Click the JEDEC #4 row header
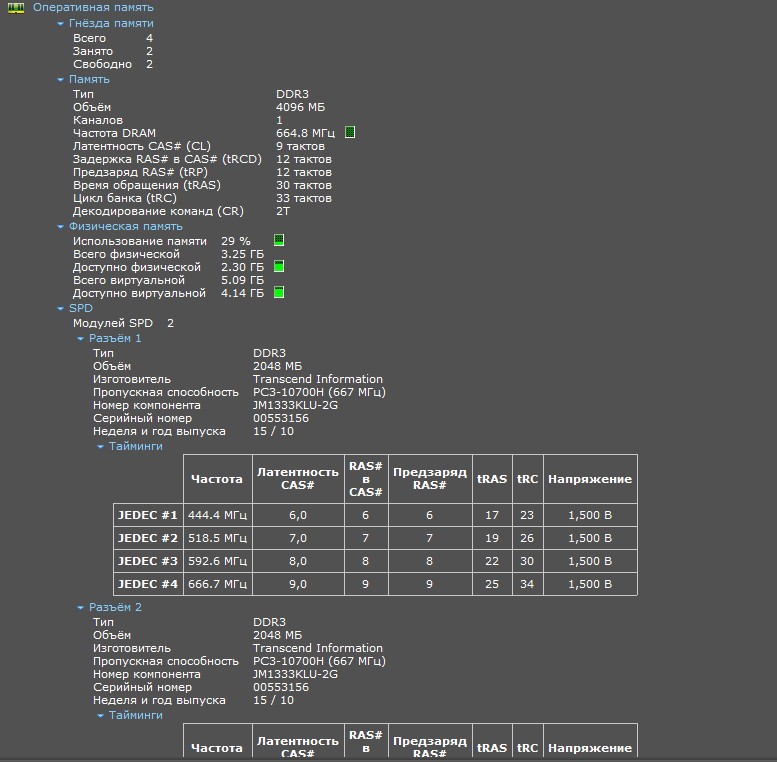The height and width of the screenshot is (762, 777). [x=148, y=584]
